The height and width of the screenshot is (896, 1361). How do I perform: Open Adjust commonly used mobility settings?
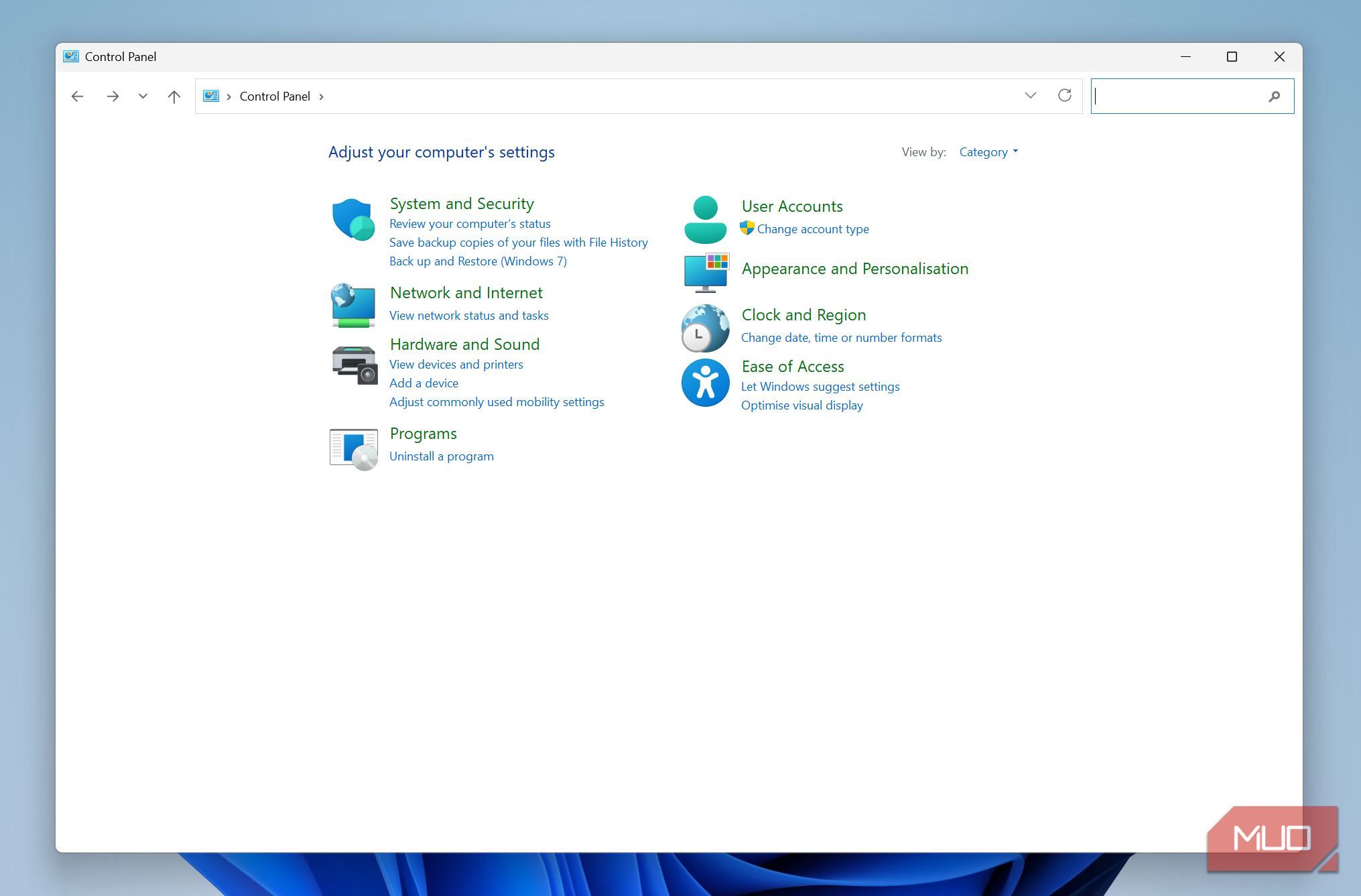pyautogui.click(x=497, y=402)
